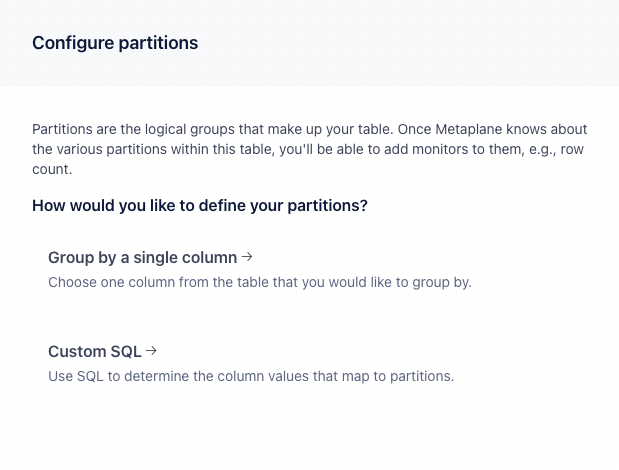Click the "How would you like to define your partitions?" heading
The width and height of the screenshot is (619, 470).
click(x=200, y=206)
